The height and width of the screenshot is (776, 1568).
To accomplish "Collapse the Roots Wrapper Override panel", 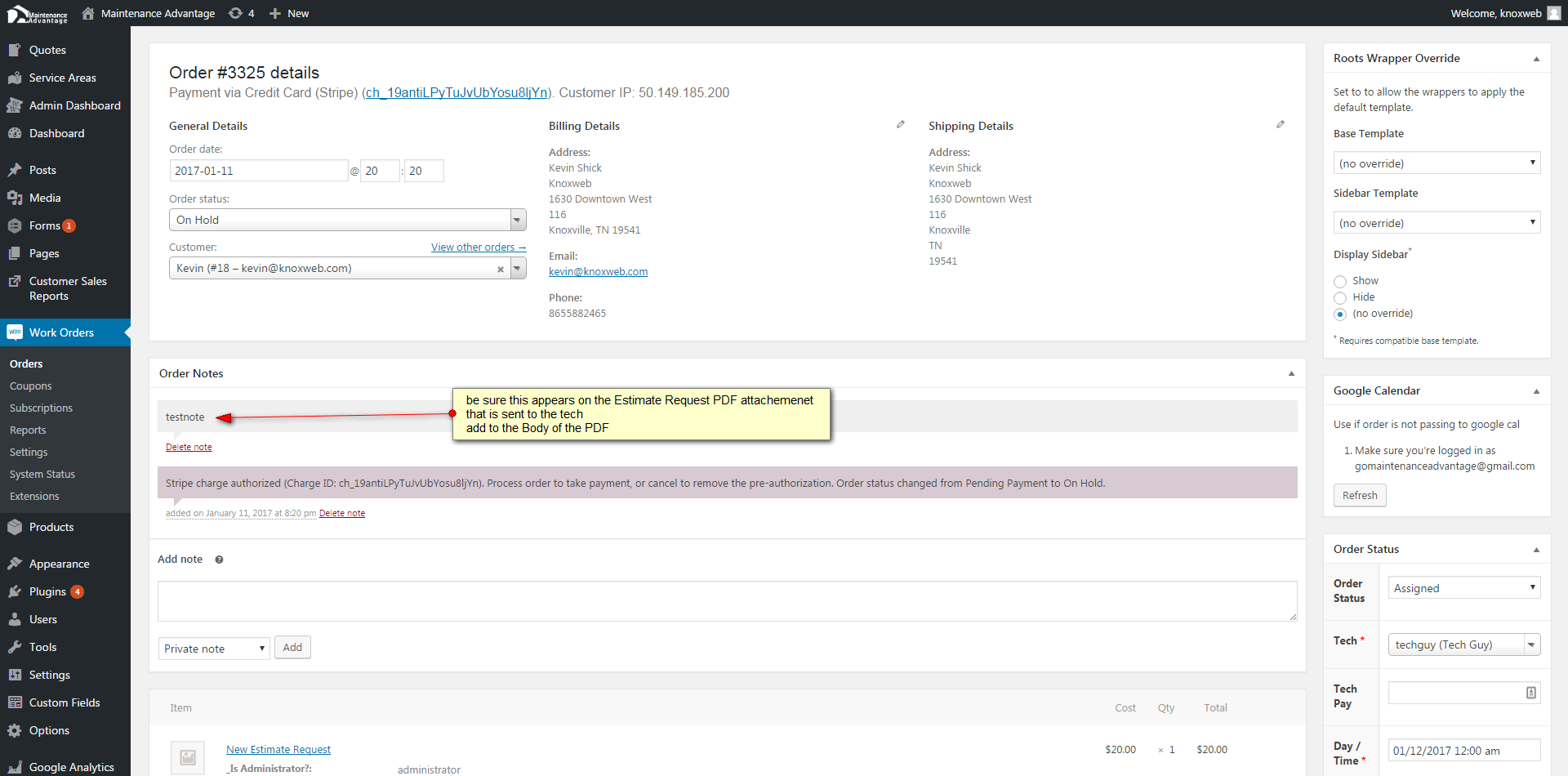I will pos(1536,59).
